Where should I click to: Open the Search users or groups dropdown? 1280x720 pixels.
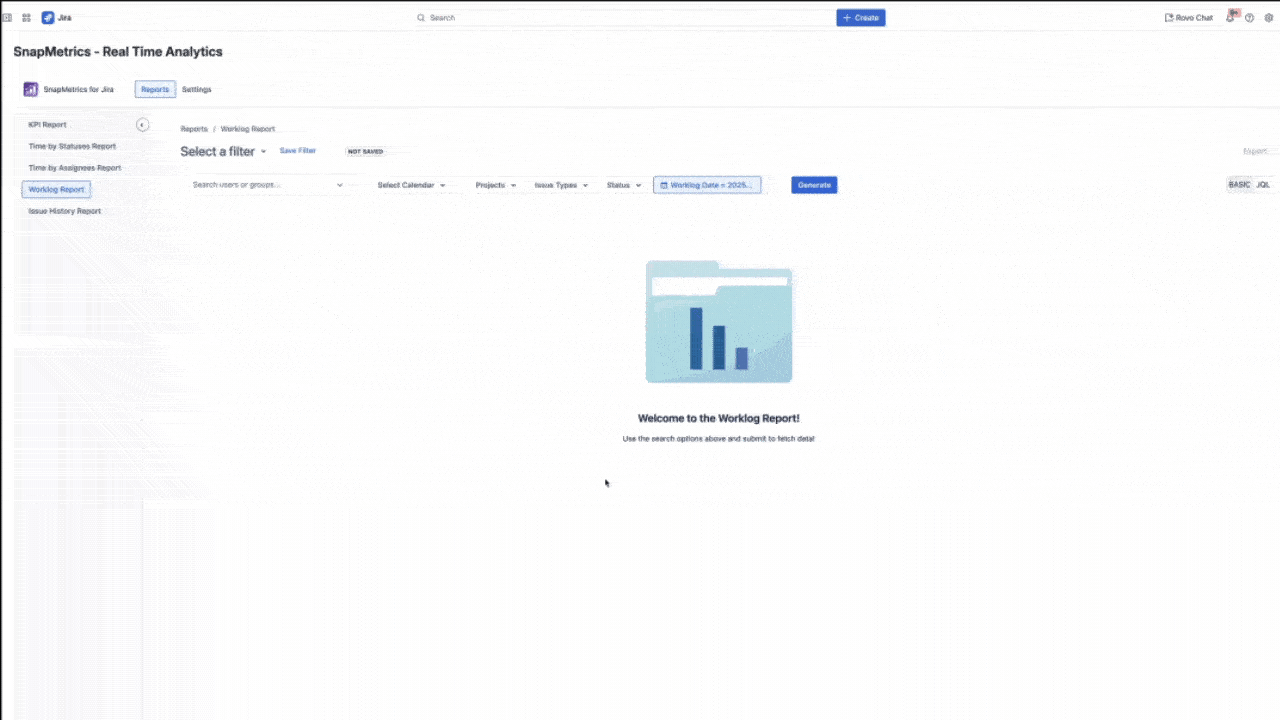coord(266,185)
